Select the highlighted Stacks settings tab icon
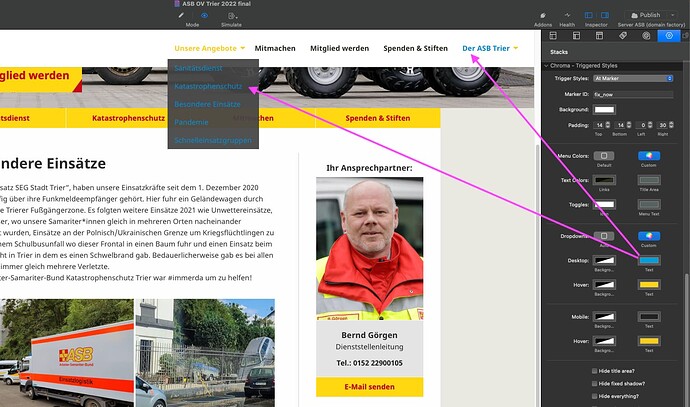Viewport: 690px width, 407px height. 669,36
